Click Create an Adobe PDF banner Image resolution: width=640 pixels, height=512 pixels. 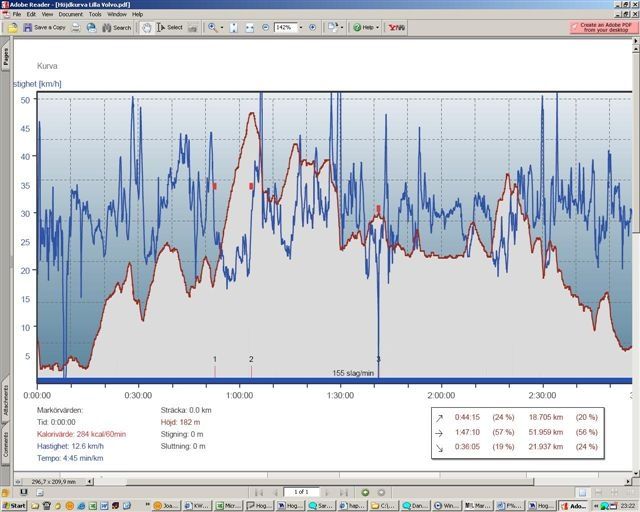tap(603, 28)
